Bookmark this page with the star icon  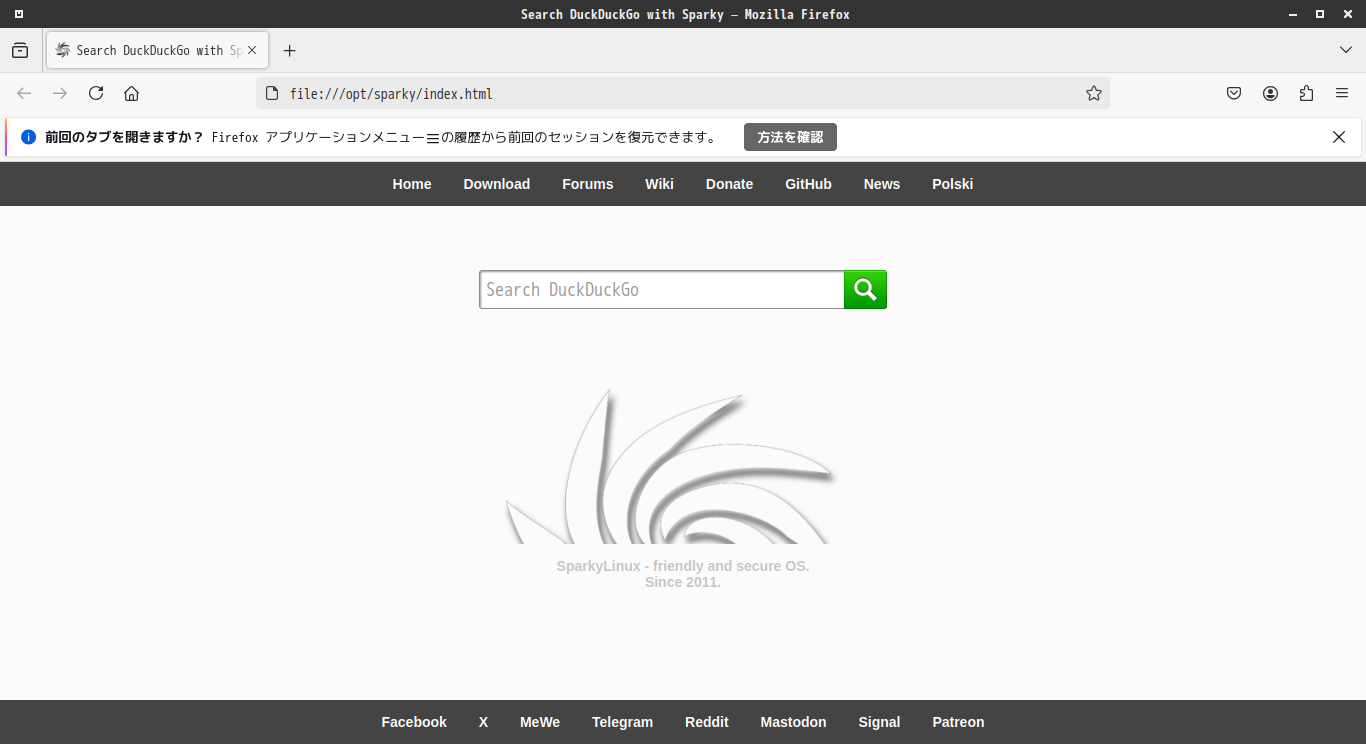click(1094, 93)
